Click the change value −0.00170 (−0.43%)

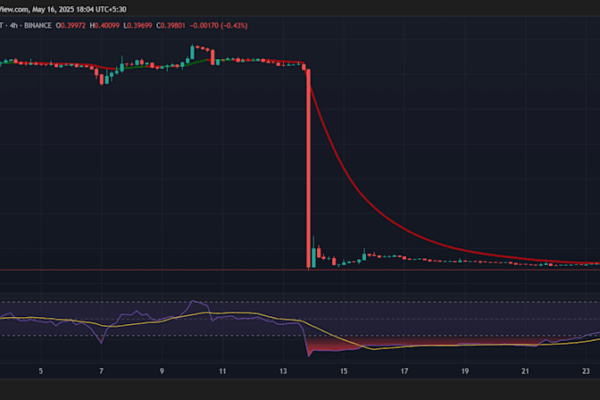[219, 26]
